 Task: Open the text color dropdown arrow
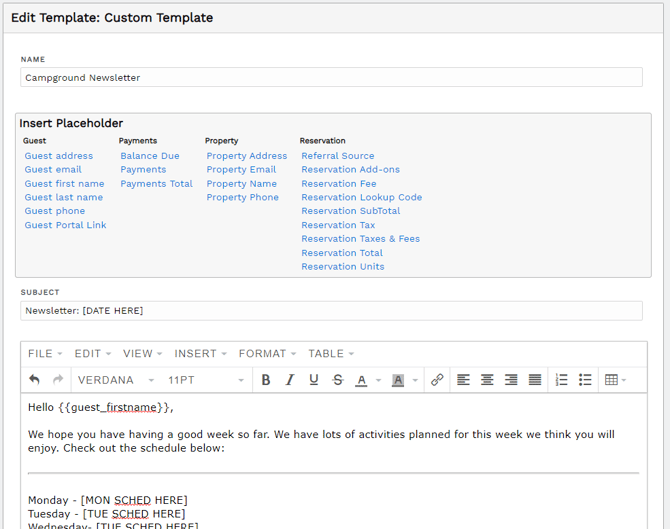click(x=378, y=380)
